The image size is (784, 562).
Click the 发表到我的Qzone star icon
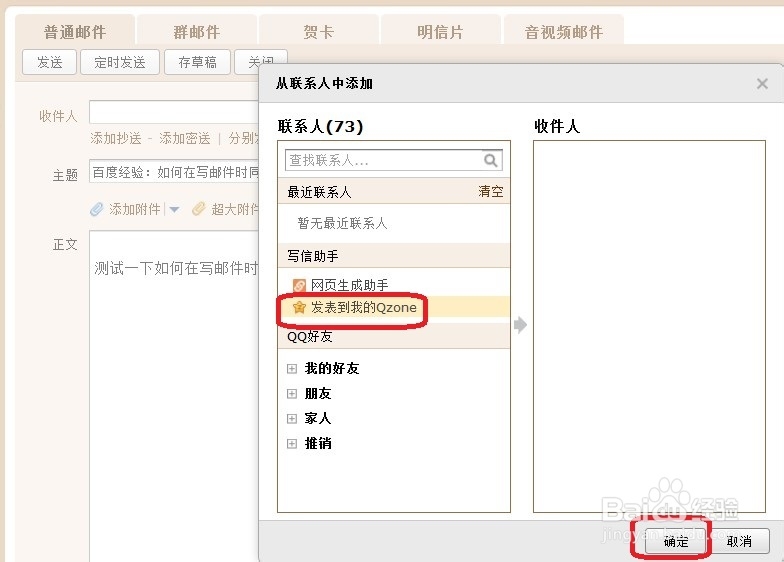(x=299, y=307)
